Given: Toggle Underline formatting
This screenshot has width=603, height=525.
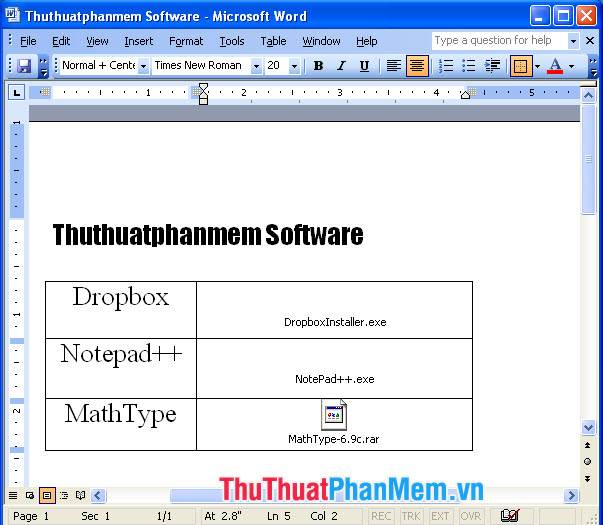Looking at the screenshot, I should coord(364,66).
